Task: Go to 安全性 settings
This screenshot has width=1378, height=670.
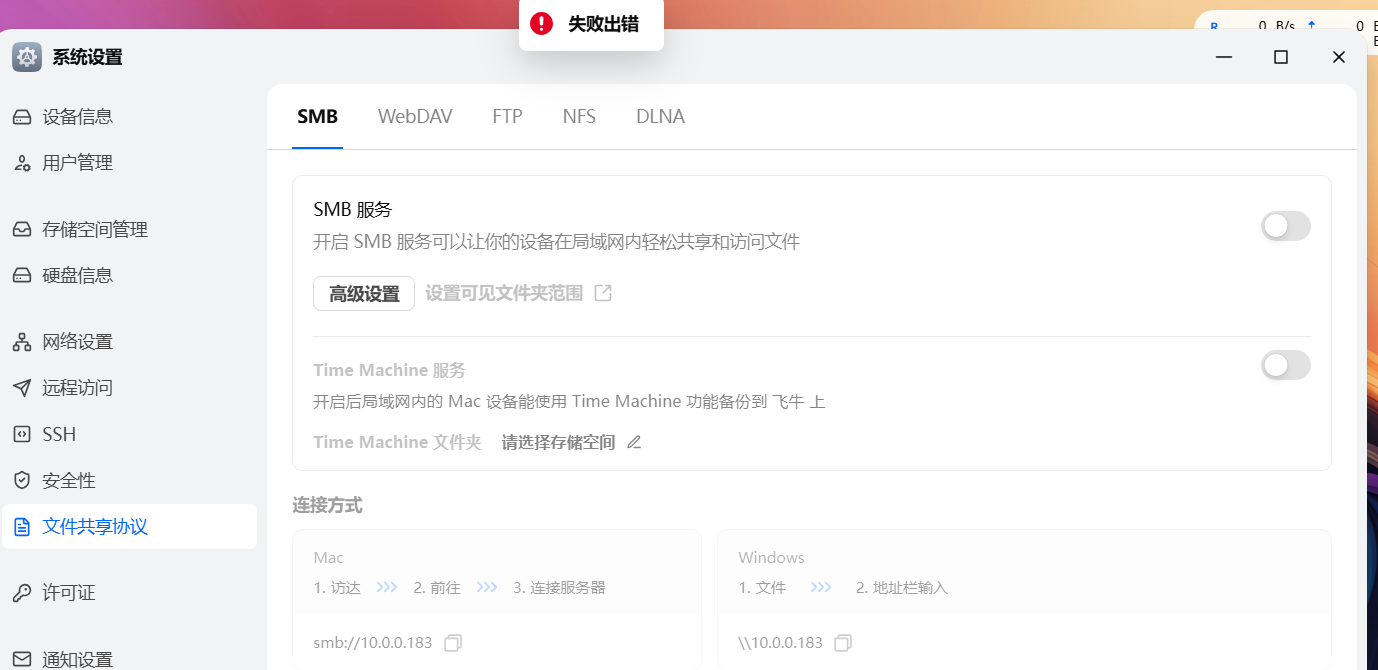Action: click(x=129, y=480)
